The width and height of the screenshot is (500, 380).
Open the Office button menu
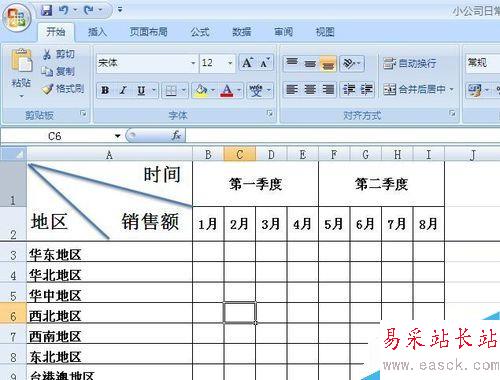tap(16, 17)
